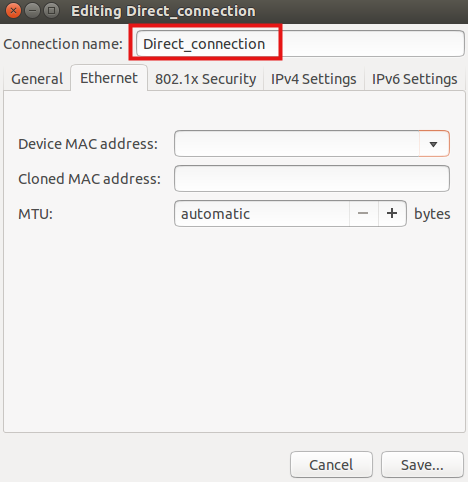Minimize the connection editor window
Viewport: 468px width, 482px height.
32,11
